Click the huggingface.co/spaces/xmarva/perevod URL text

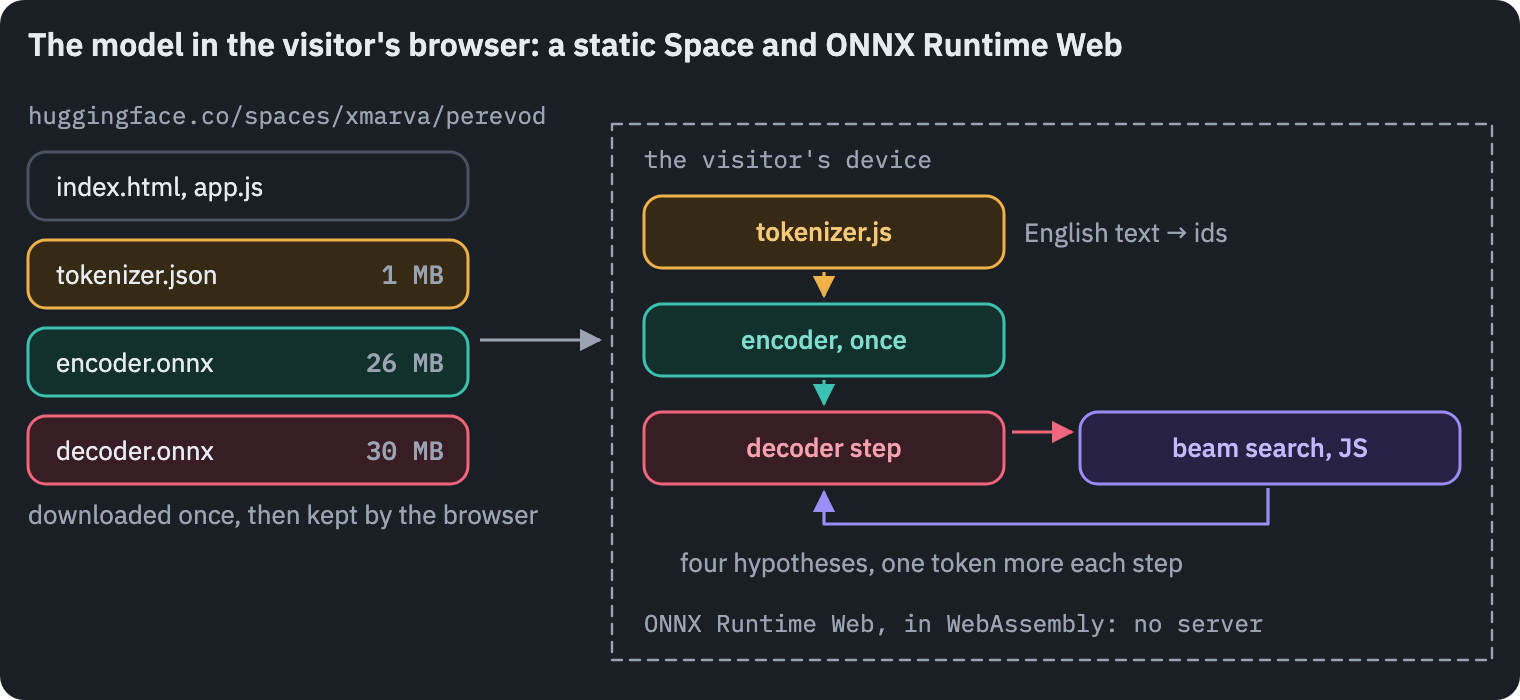pos(287,116)
